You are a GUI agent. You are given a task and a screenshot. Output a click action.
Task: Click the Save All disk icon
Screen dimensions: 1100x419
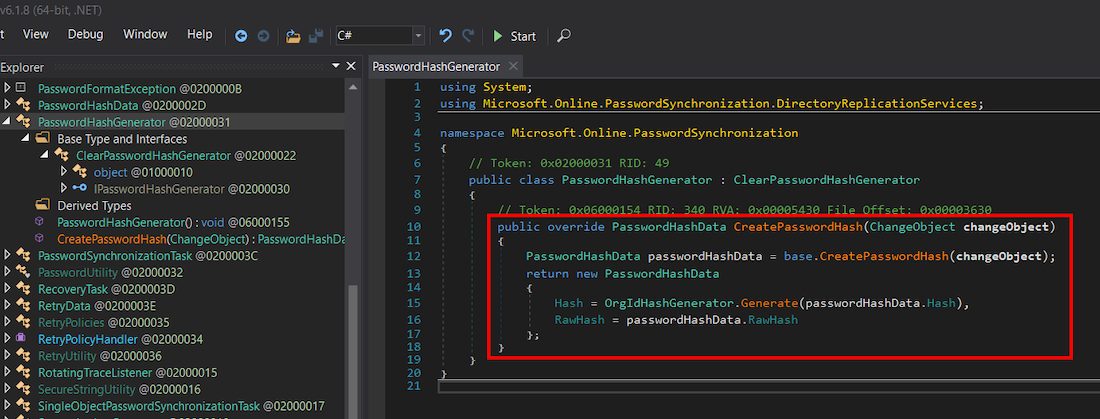point(315,36)
